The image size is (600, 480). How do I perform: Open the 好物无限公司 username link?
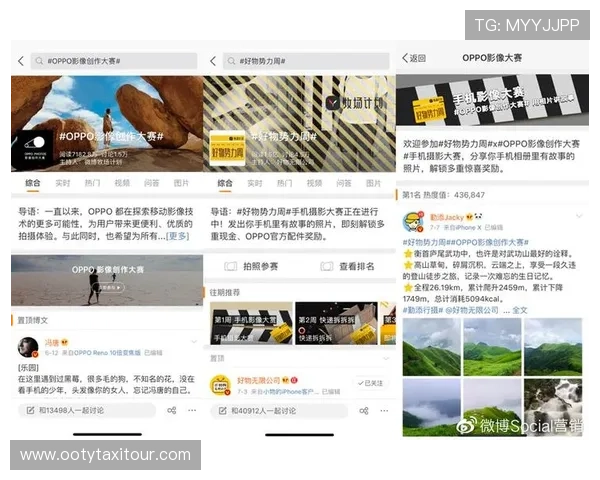tap(259, 380)
